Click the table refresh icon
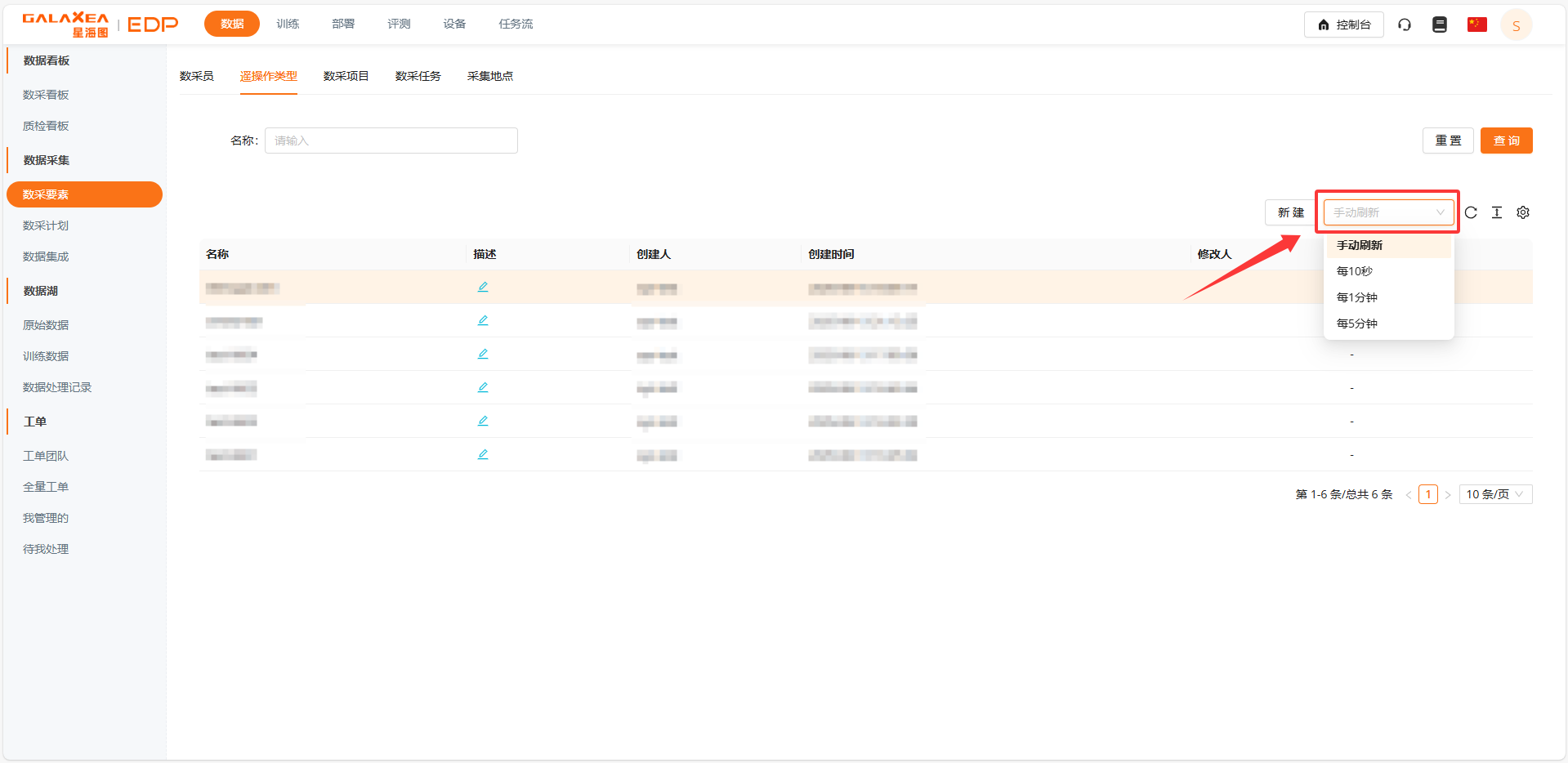Viewport: 1568px width, 763px height. tap(1471, 212)
